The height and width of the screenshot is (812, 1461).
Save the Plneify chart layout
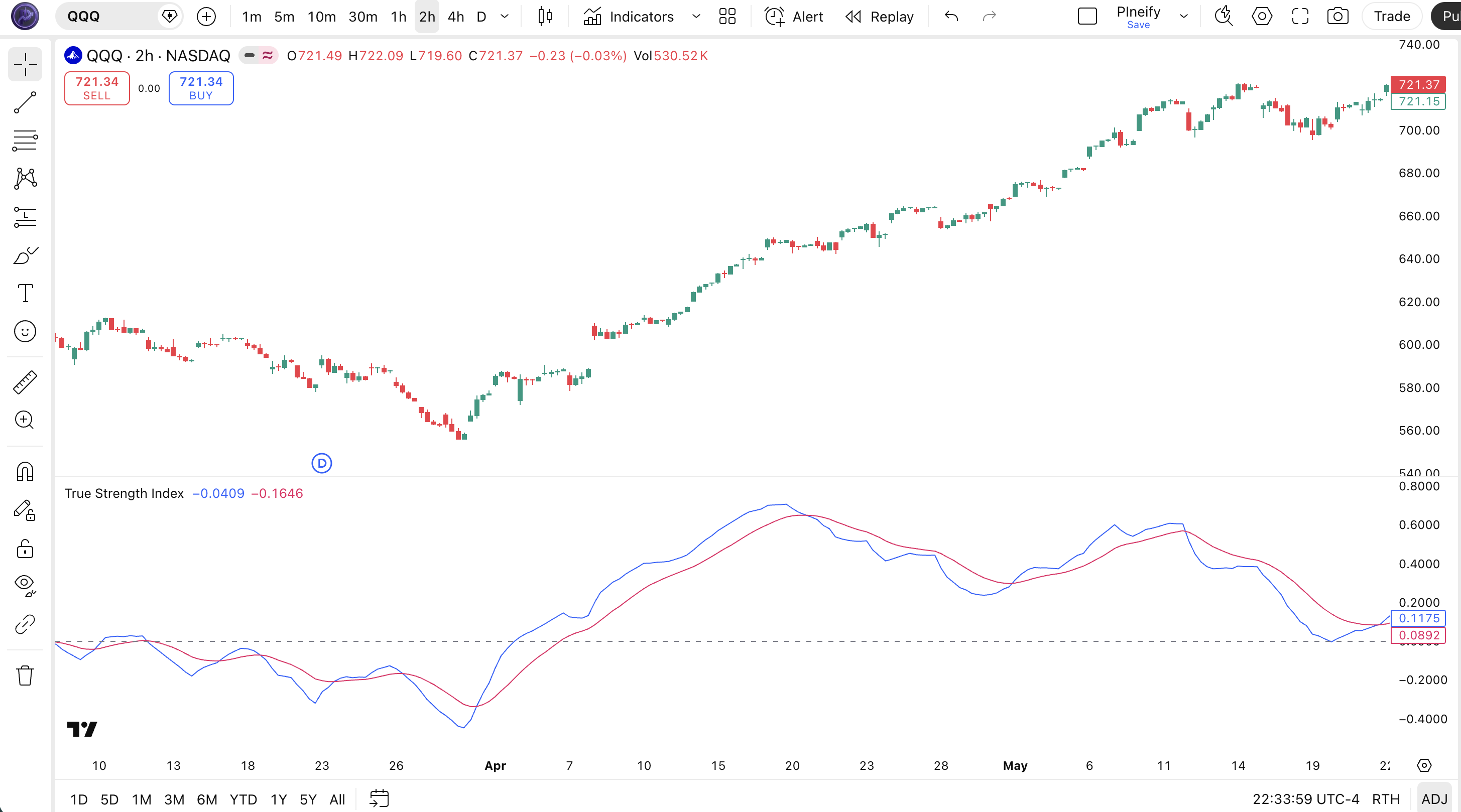click(x=1138, y=25)
